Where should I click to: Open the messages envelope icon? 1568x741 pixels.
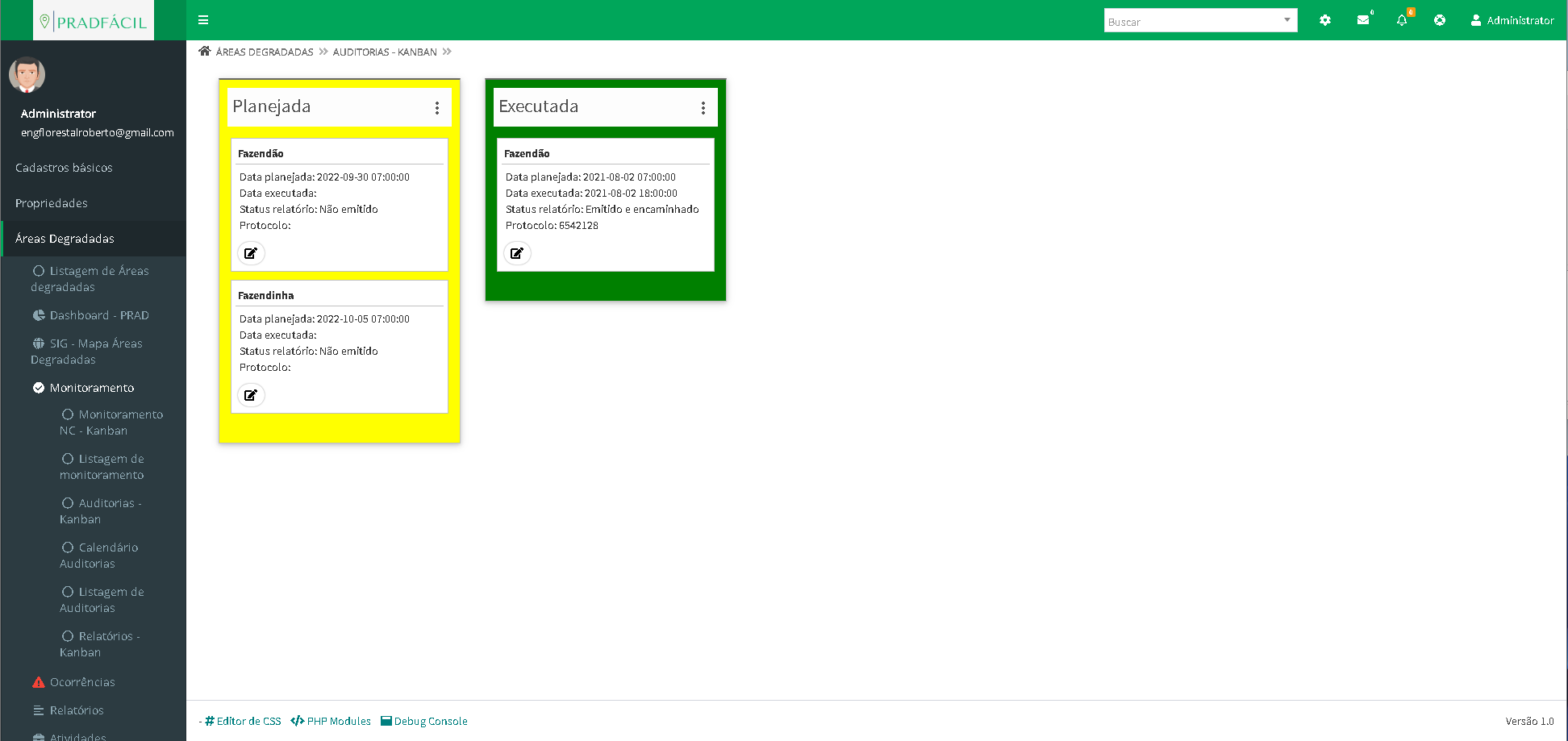(x=1363, y=20)
